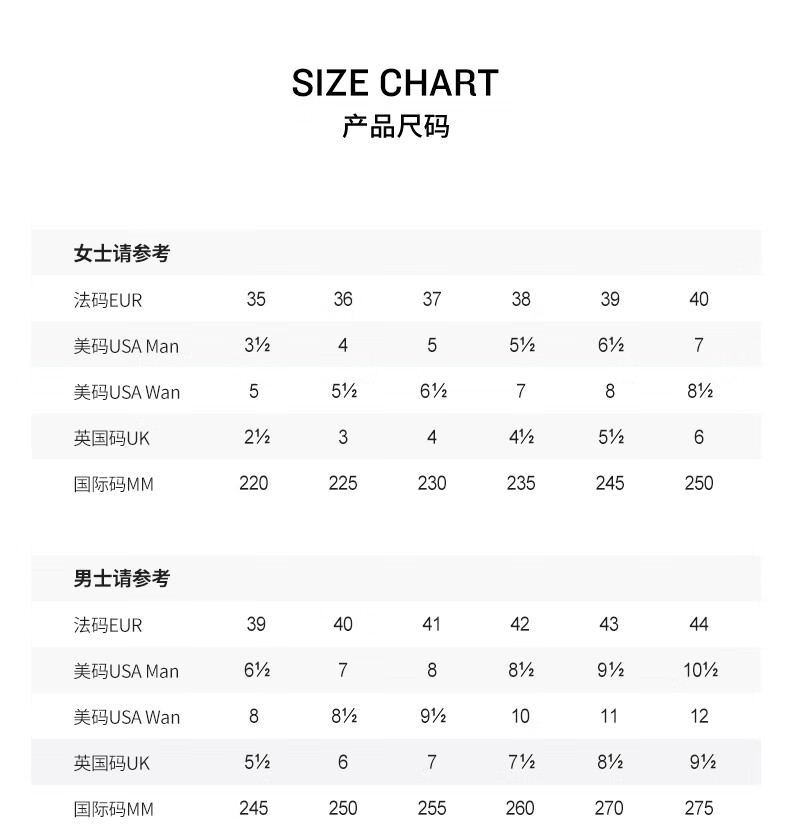Viewport: 790px width, 839px height.
Task: Click the 2½ UK value
Action: (x=254, y=438)
